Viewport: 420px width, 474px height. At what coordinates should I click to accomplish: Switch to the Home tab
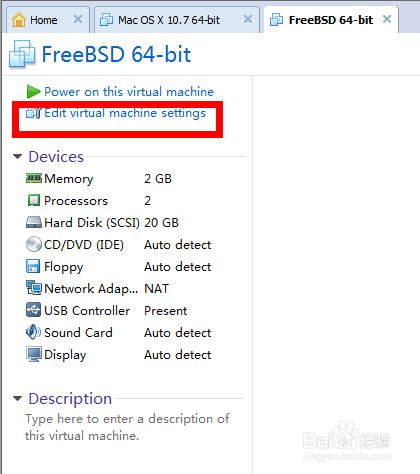pos(43,20)
